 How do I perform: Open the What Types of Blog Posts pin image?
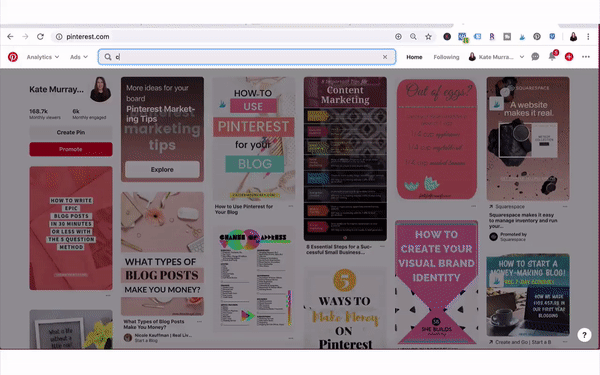click(x=162, y=254)
